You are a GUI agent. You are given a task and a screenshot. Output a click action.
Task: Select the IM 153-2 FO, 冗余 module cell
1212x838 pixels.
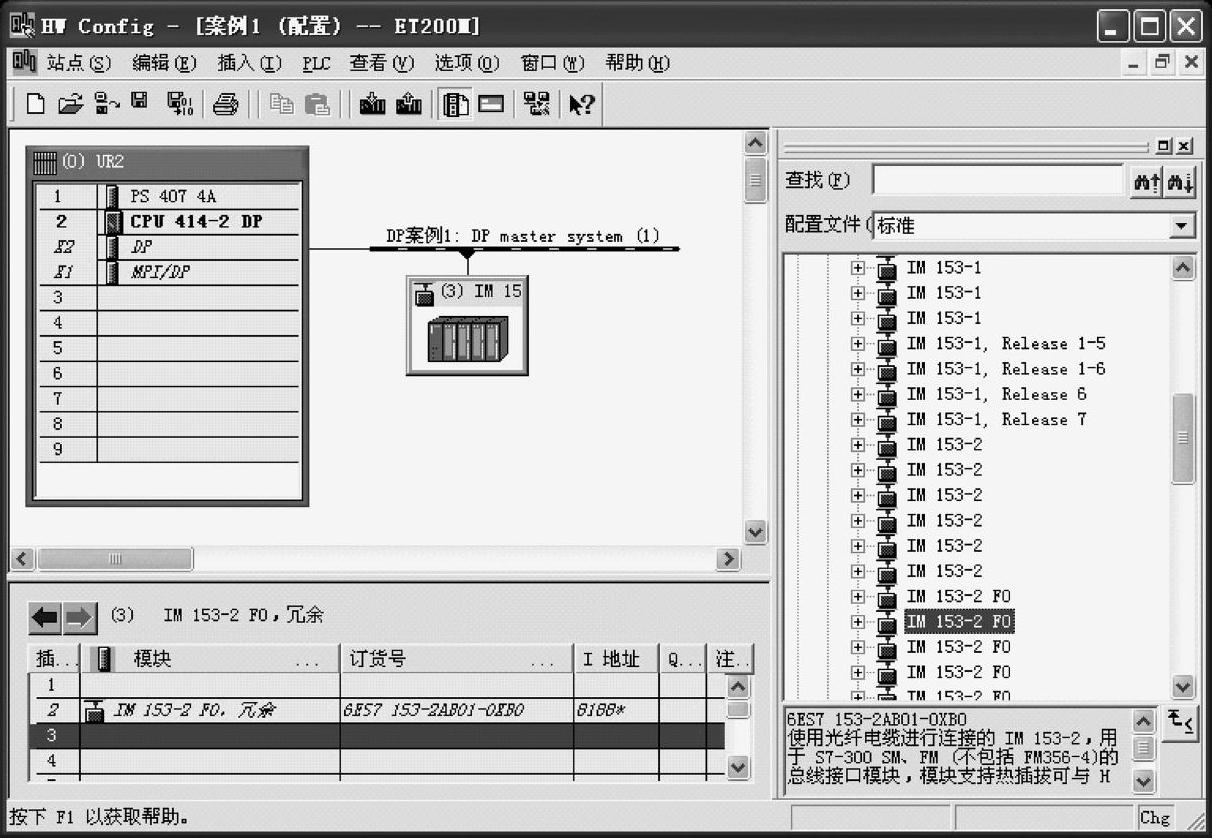210,711
